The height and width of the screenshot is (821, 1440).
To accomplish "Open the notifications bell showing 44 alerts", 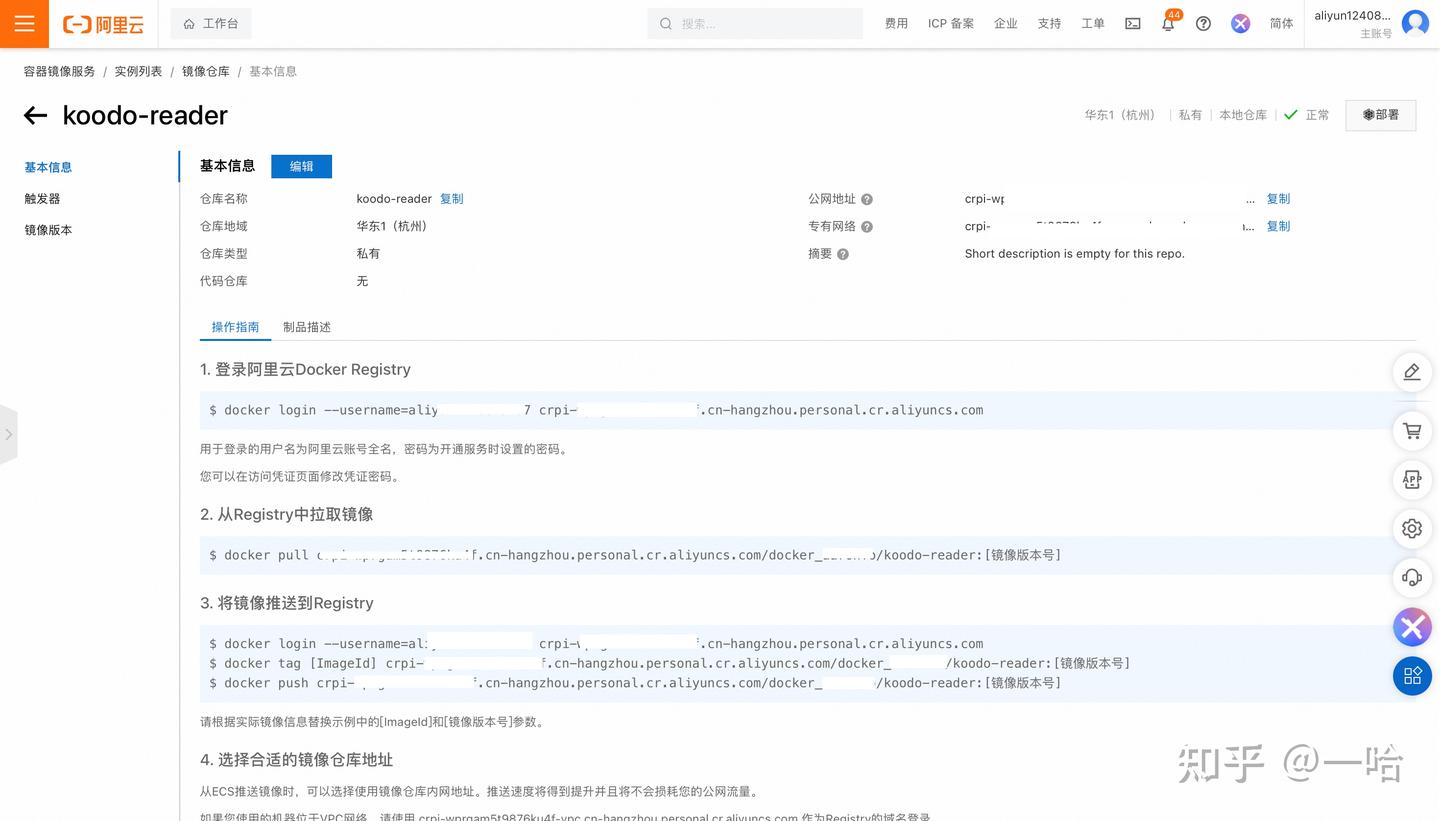I will tap(1167, 23).
